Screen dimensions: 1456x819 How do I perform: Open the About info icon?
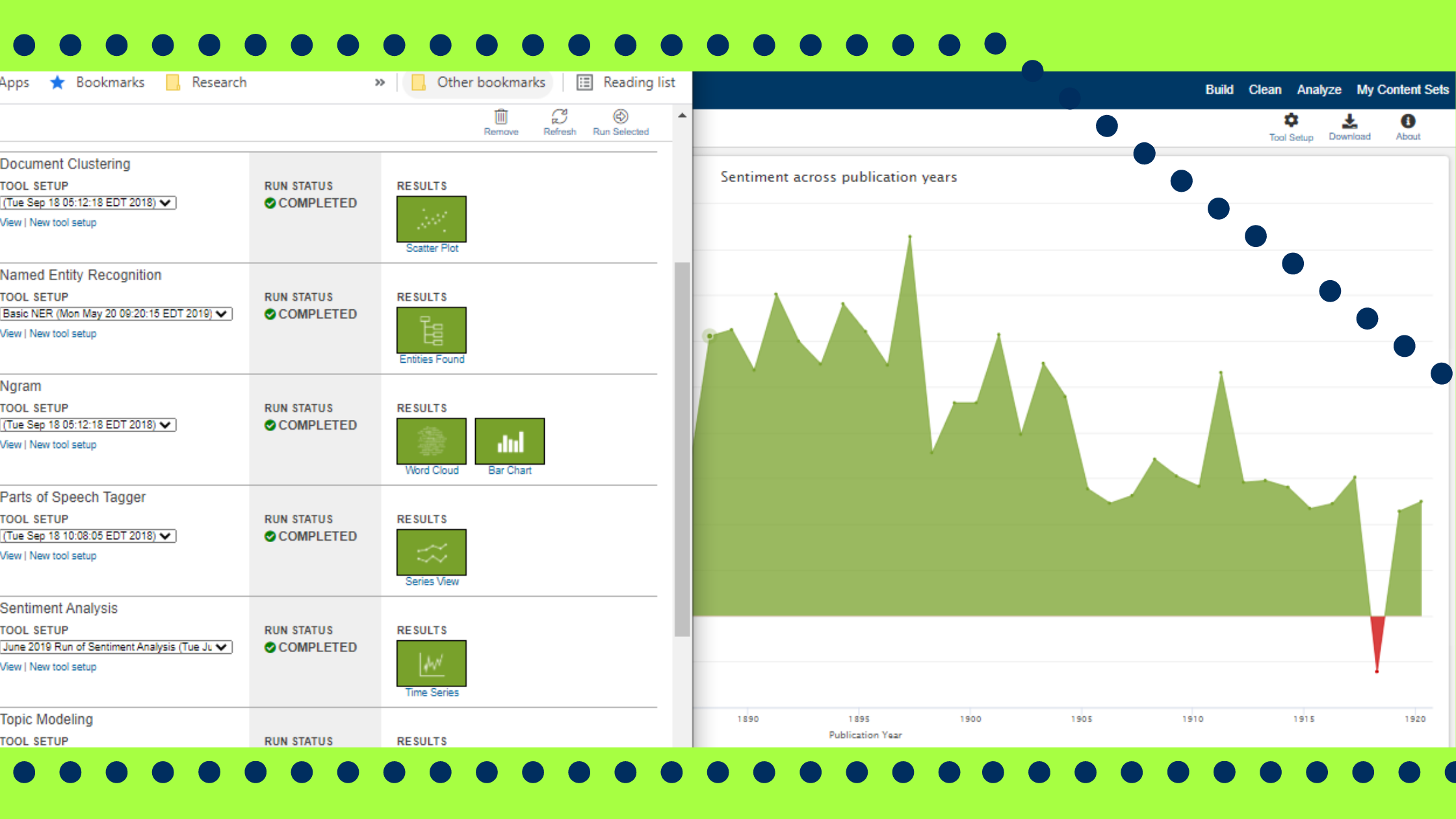click(x=1408, y=122)
